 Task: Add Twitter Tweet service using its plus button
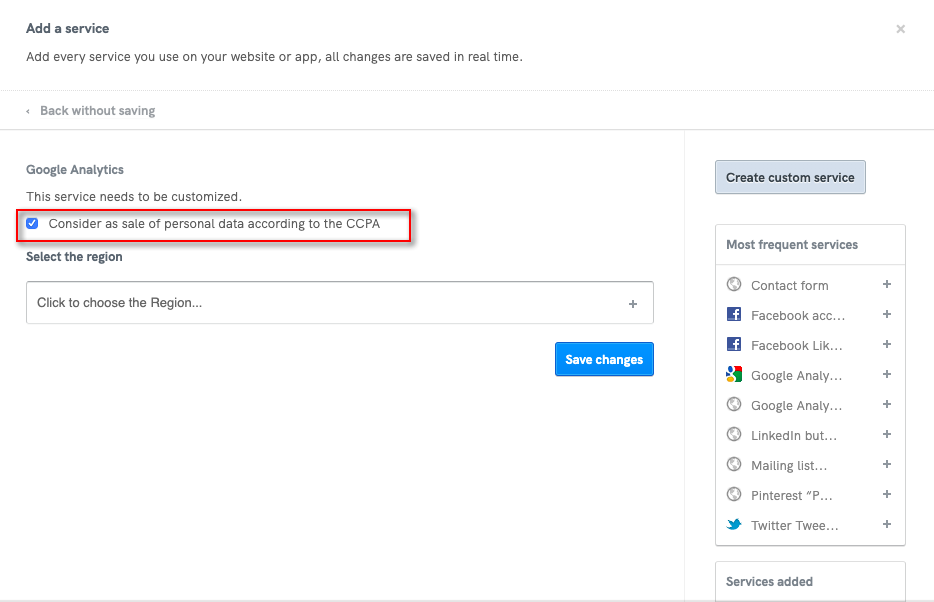[x=886, y=525]
